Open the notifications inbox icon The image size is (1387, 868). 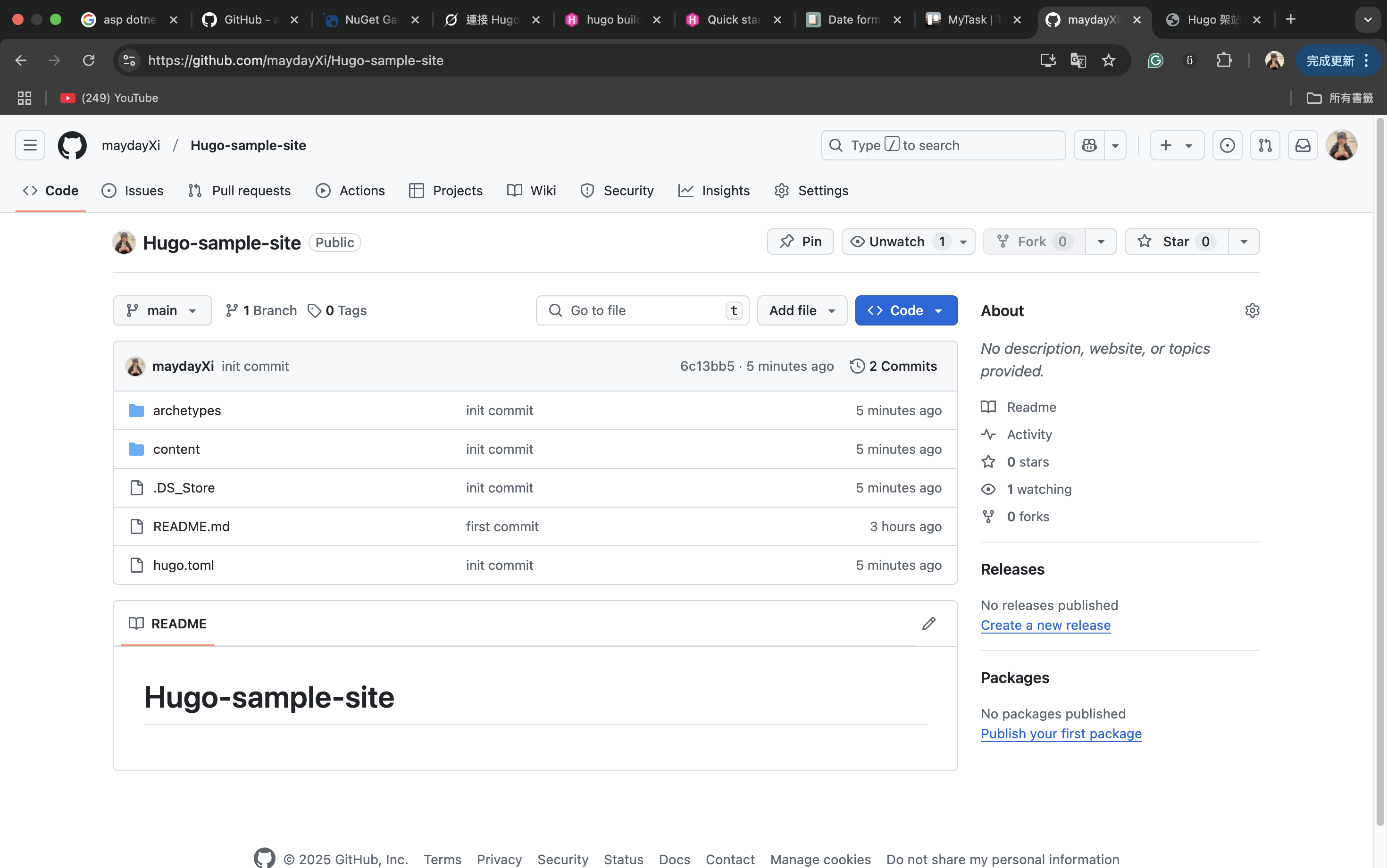pos(1303,145)
